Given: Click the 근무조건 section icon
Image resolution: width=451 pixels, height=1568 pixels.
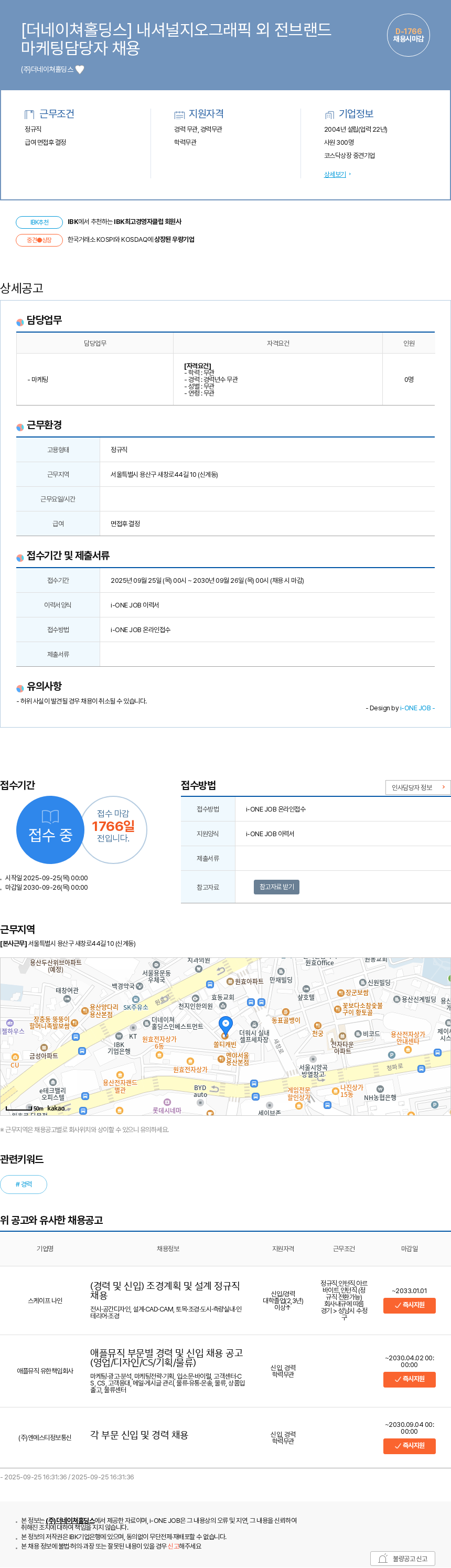Looking at the screenshot, I should pos(29,114).
